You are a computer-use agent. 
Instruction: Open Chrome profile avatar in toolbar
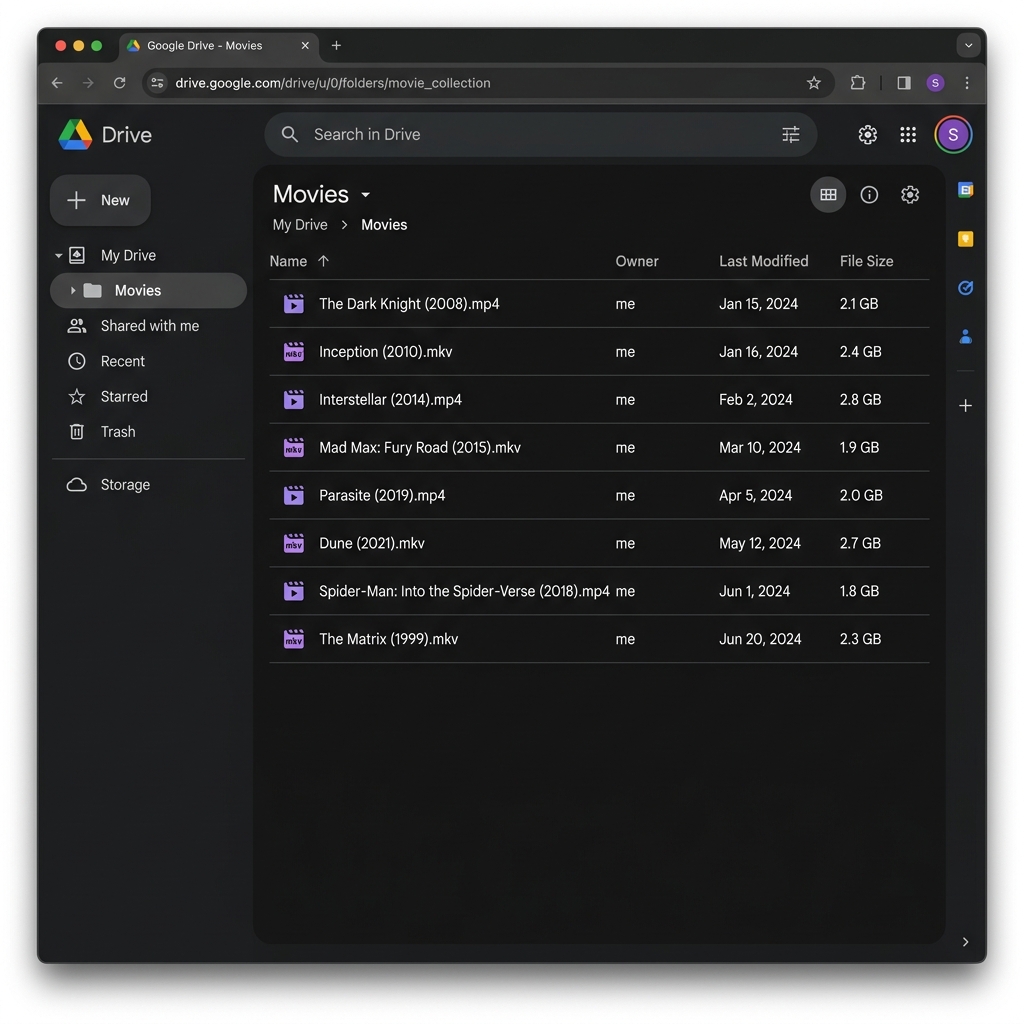[935, 83]
